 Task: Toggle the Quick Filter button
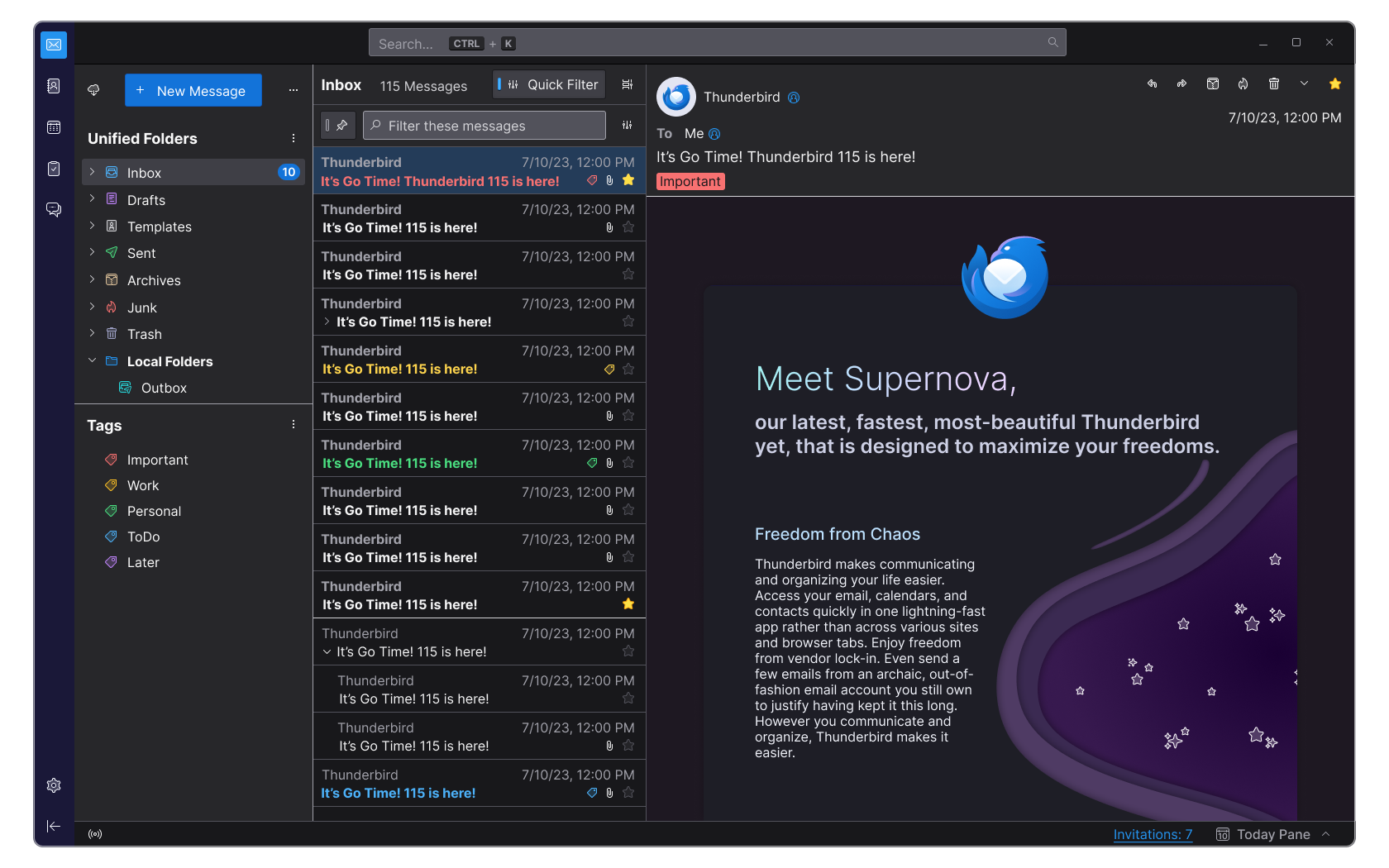(550, 84)
